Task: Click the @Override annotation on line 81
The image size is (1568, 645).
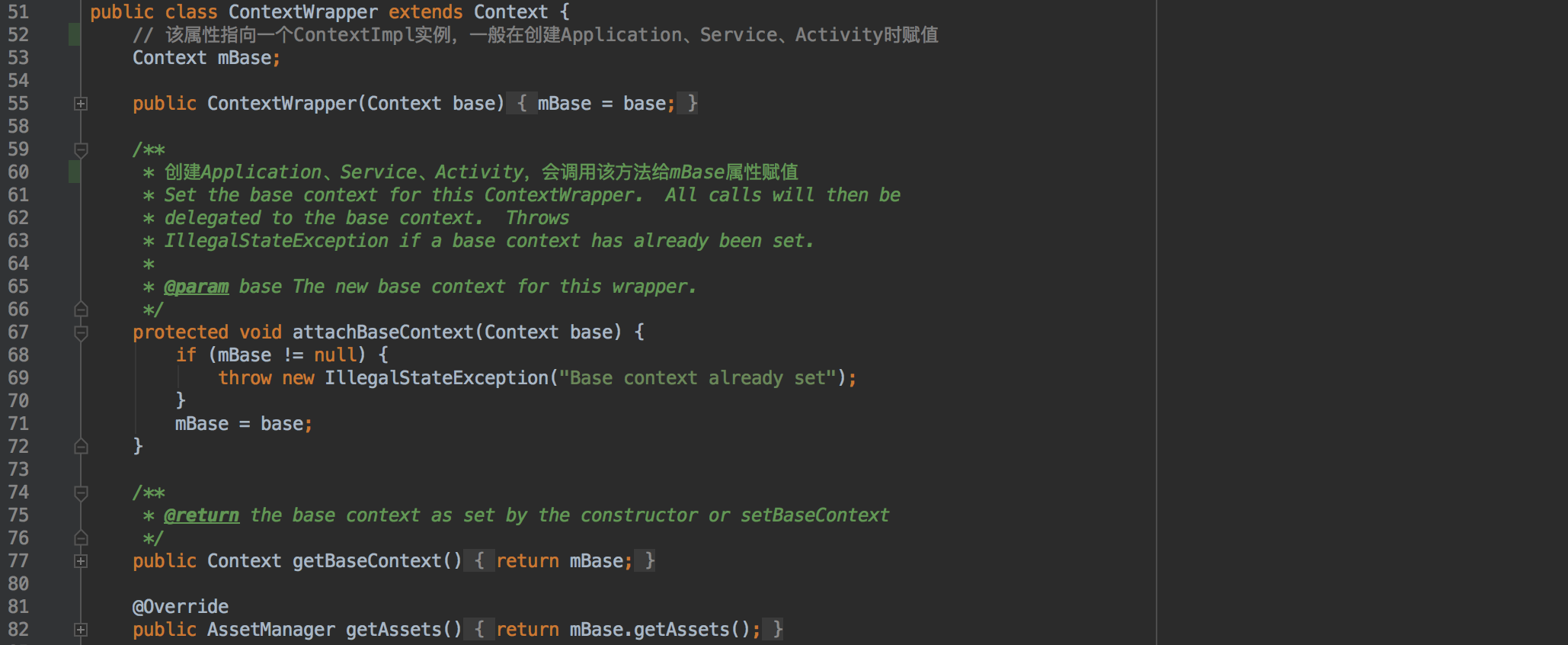Action: [181, 607]
